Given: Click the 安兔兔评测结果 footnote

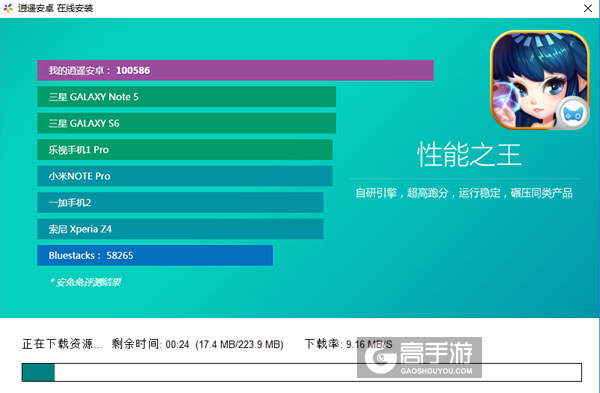Looking at the screenshot, I should (85, 282).
